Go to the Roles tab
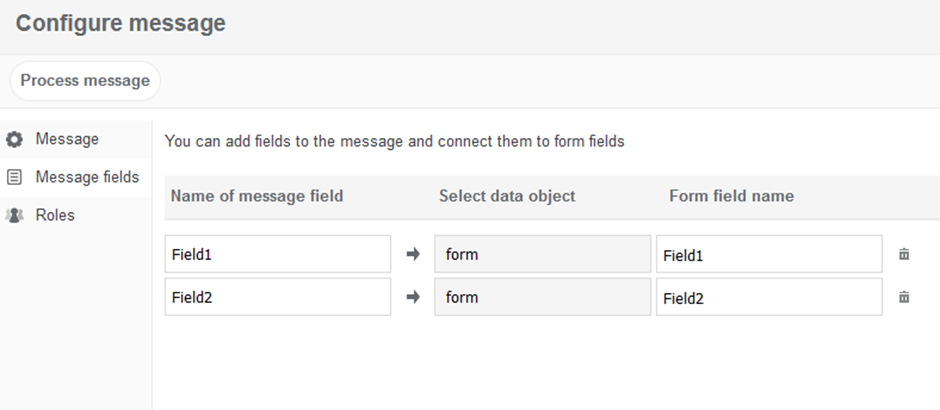The width and height of the screenshot is (940, 410). pos(55,215)
